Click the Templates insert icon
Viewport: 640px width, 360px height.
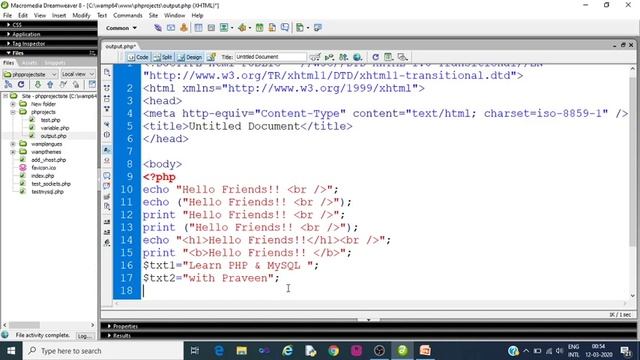tap(300, 28)
